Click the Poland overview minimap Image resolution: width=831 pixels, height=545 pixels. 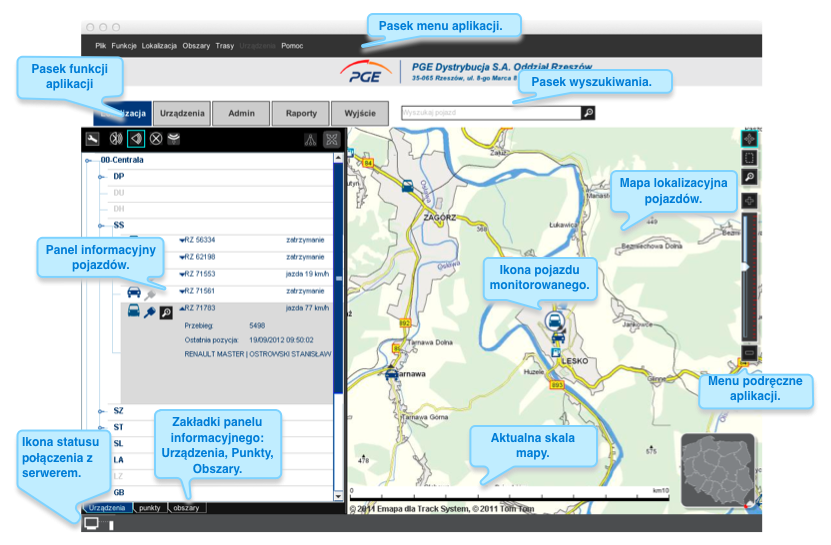pos(718,470)
